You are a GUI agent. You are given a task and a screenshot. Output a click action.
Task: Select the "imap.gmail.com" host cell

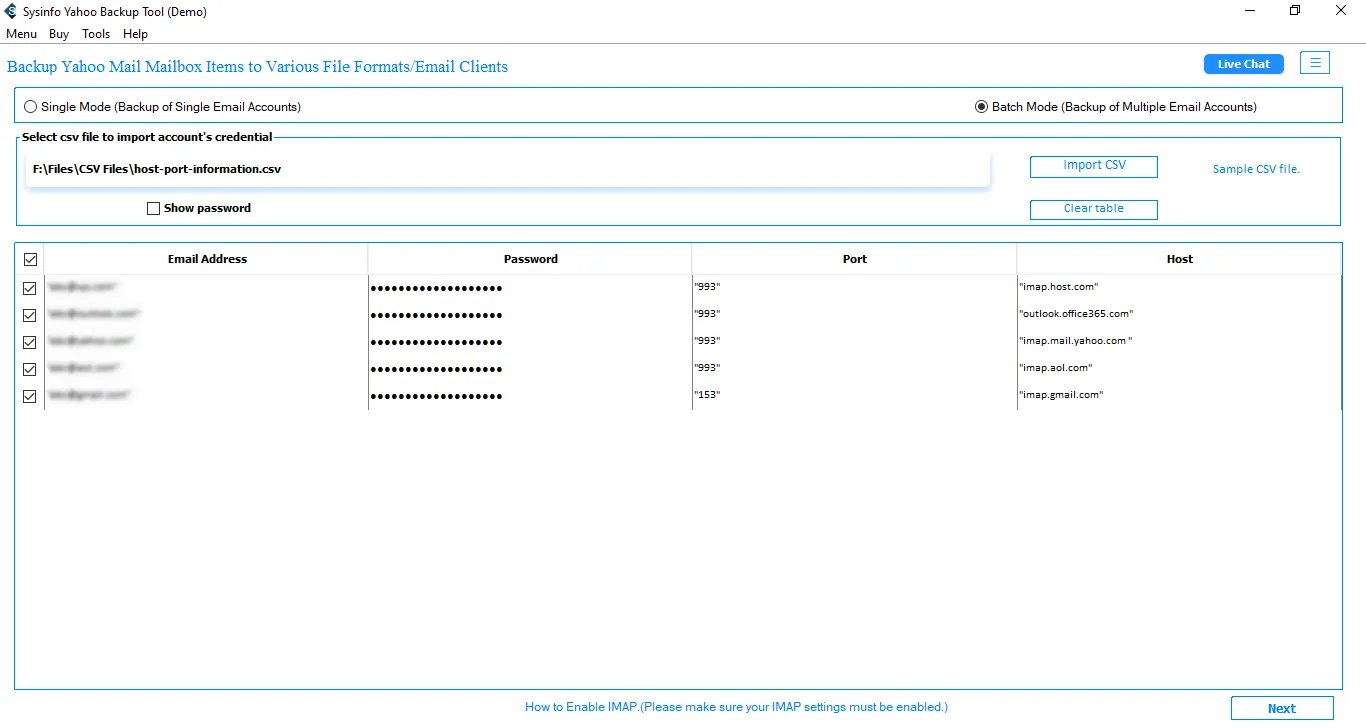tap(1180, 395)
